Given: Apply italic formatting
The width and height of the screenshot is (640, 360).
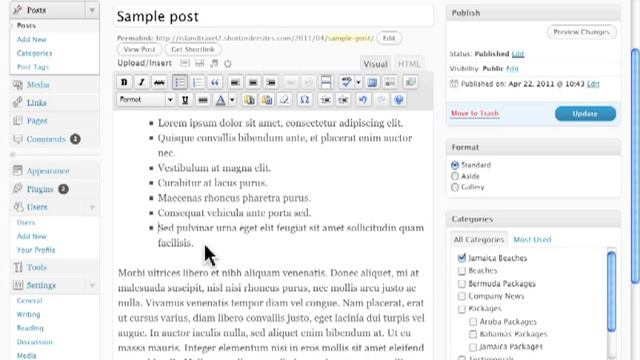Looking at the screenshot, I should 142,82.
